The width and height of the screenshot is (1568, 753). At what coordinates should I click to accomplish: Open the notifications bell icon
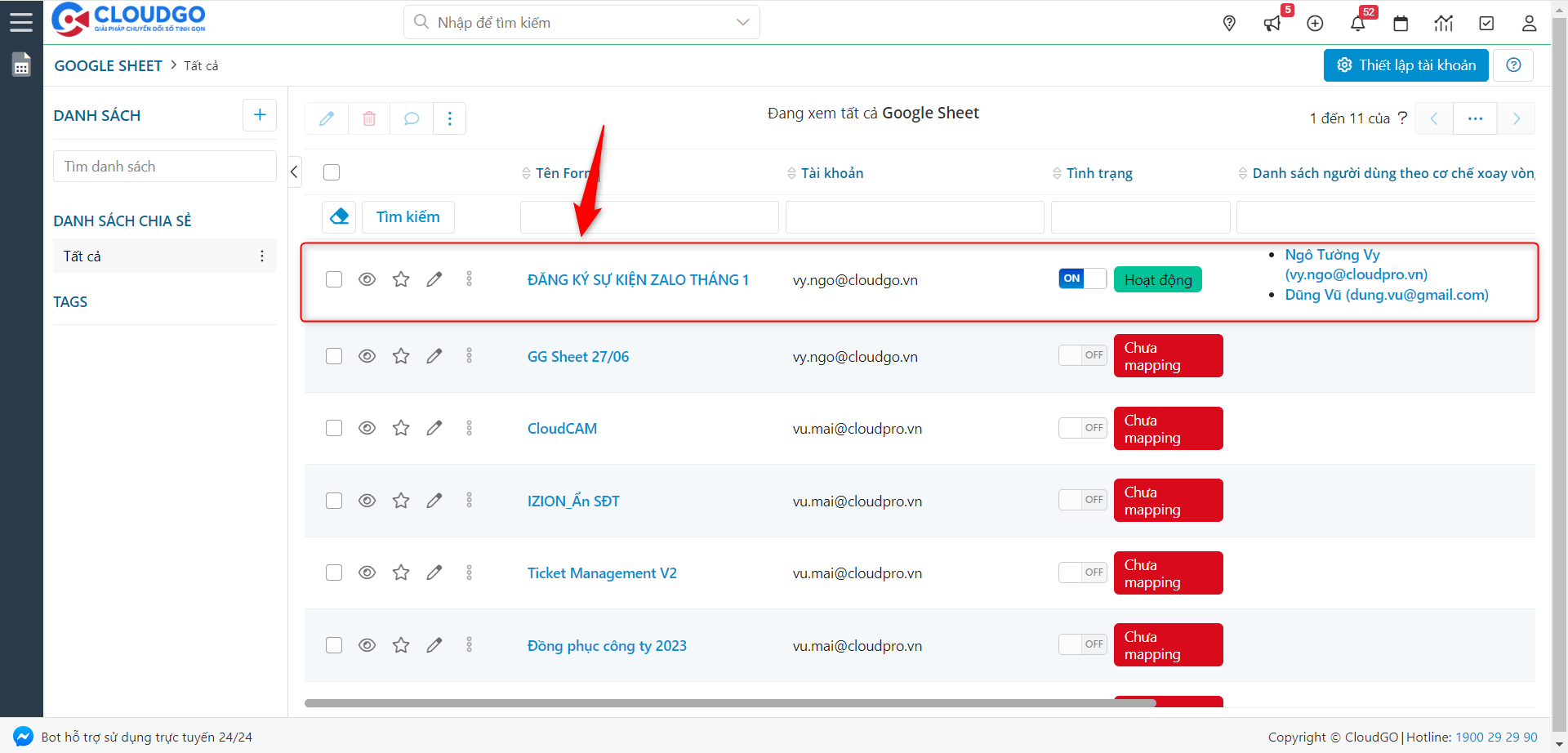point(1357,24)
